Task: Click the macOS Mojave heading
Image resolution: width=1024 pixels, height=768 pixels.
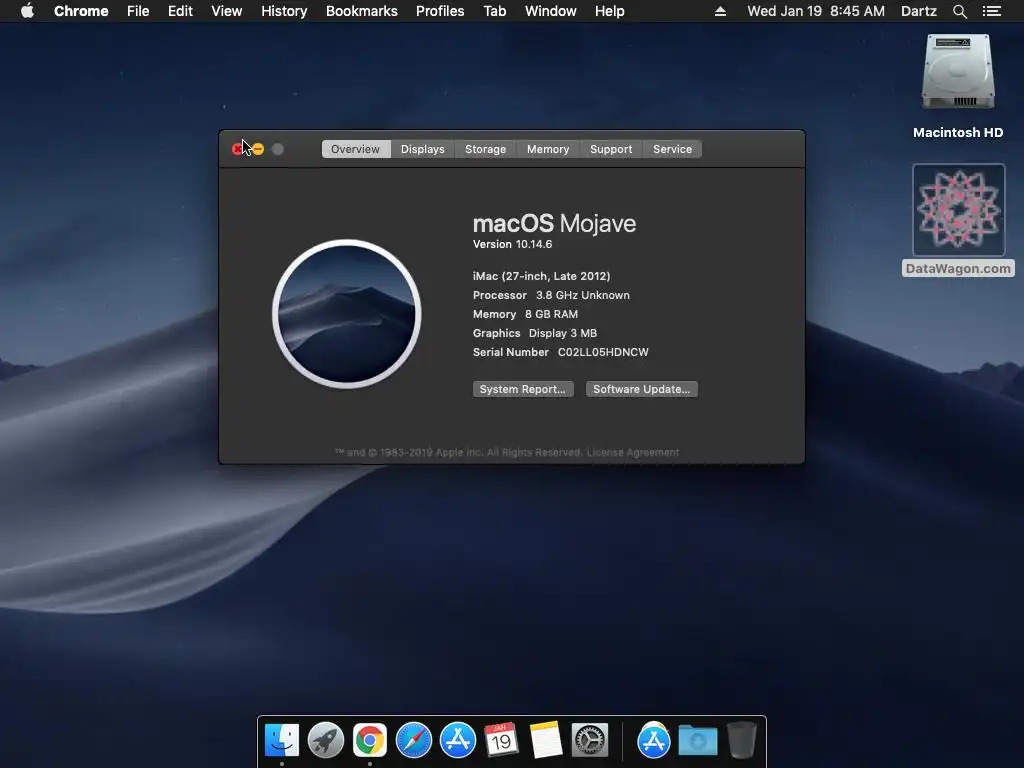Action: click(x=554, y=223)
